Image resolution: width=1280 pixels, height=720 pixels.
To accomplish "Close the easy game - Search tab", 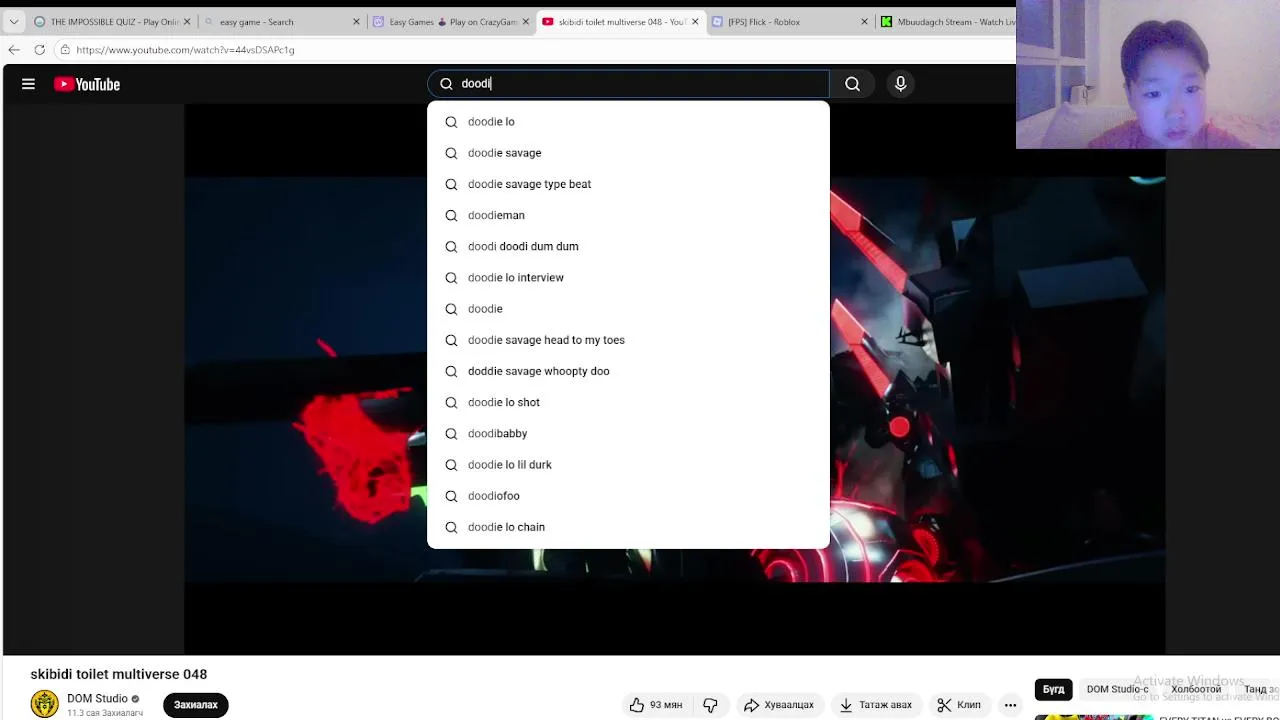I will pos(356,21).
